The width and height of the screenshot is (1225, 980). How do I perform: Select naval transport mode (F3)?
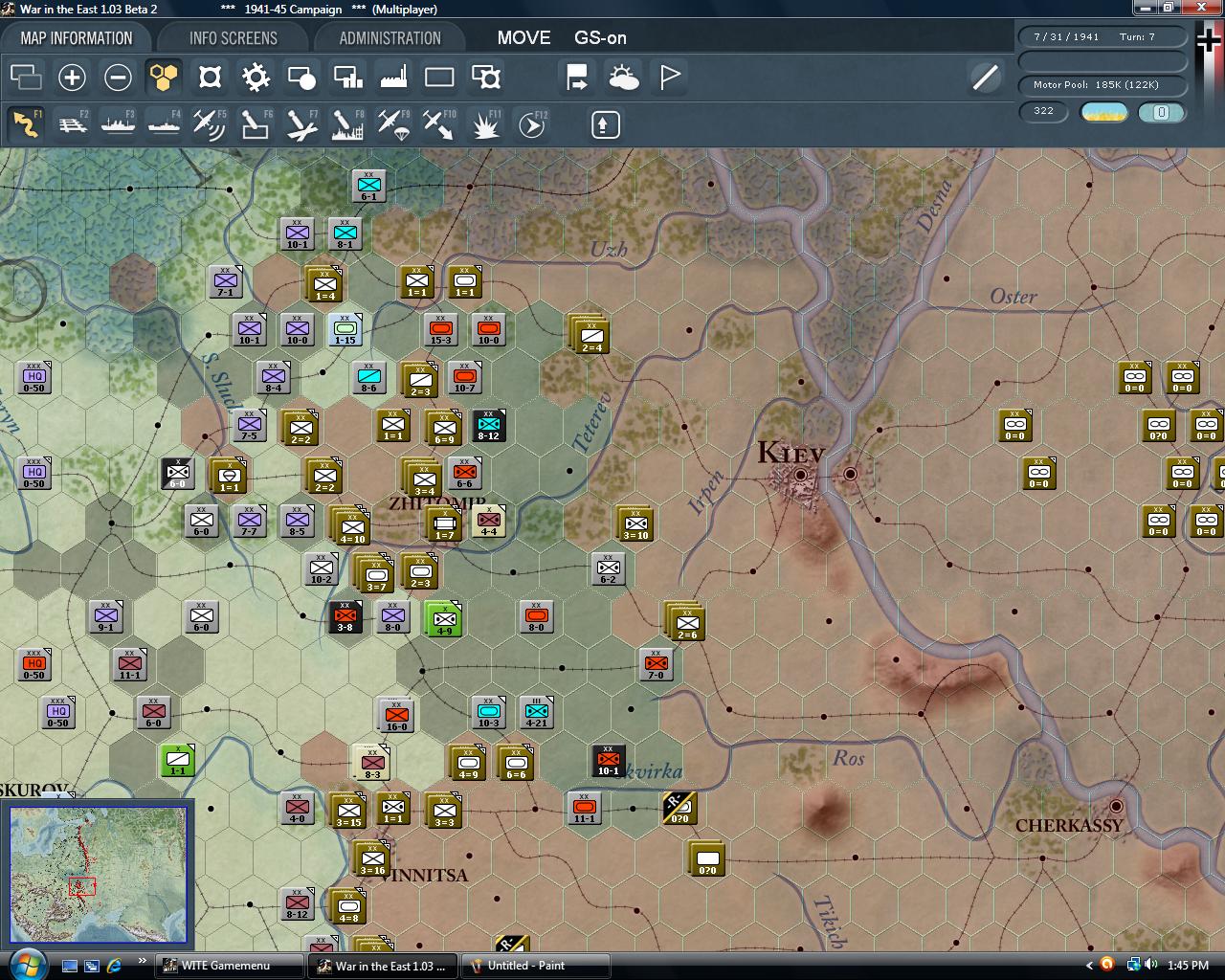118,124
